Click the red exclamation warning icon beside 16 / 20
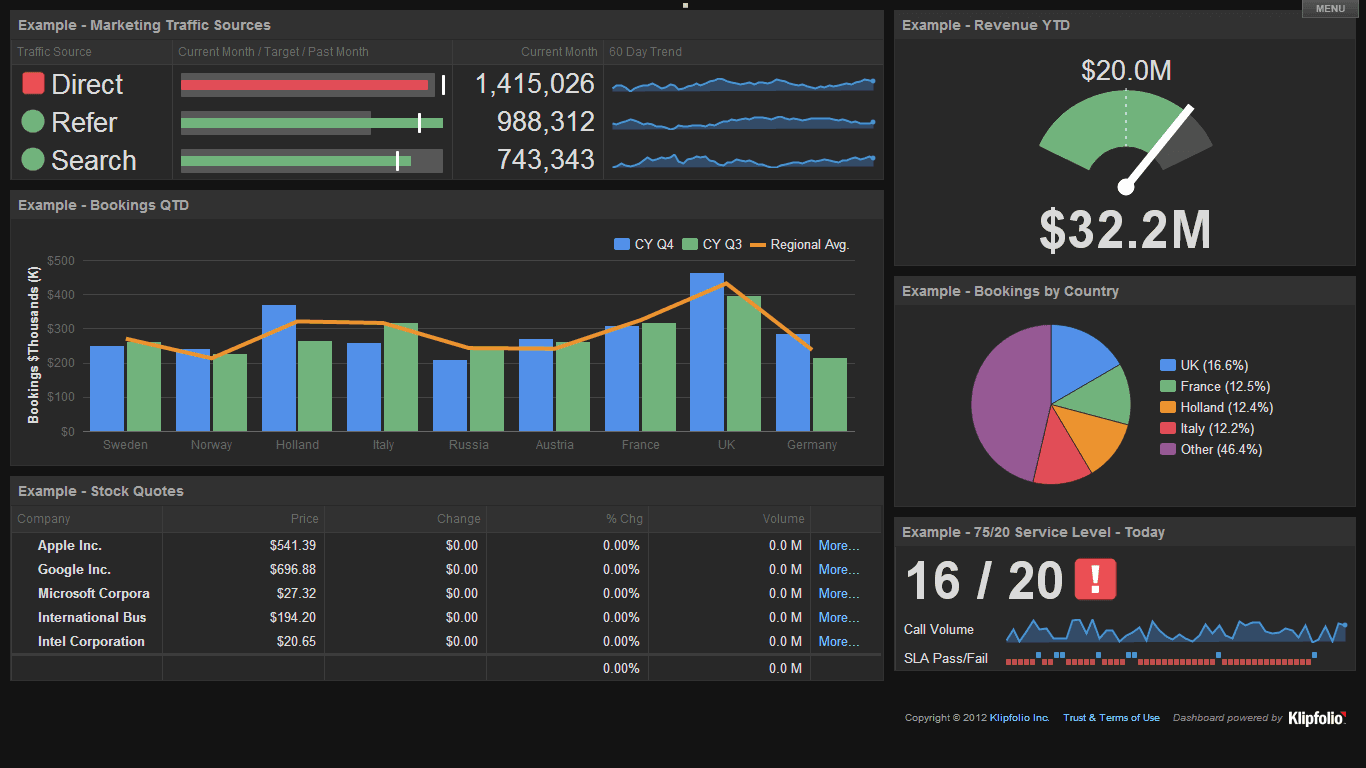Image resolution: width=1366 pixels, height=768 pixels. click(1097, 578)
